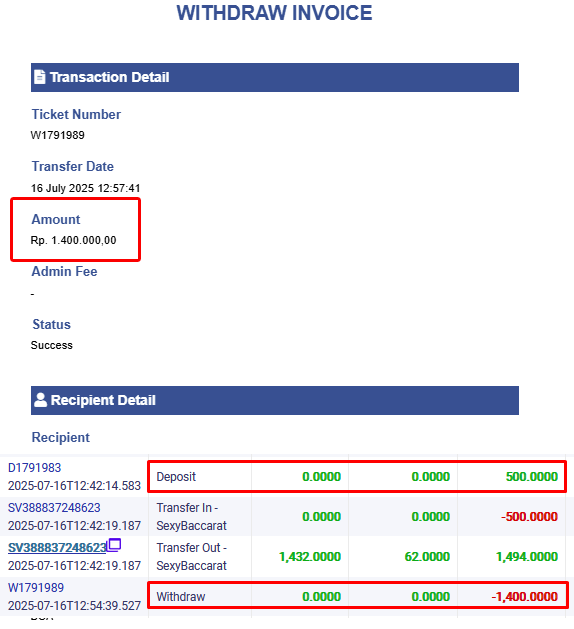Select the amount Rp. 1.400.000,00
The image size is (574, 629).
pos(73,240)
